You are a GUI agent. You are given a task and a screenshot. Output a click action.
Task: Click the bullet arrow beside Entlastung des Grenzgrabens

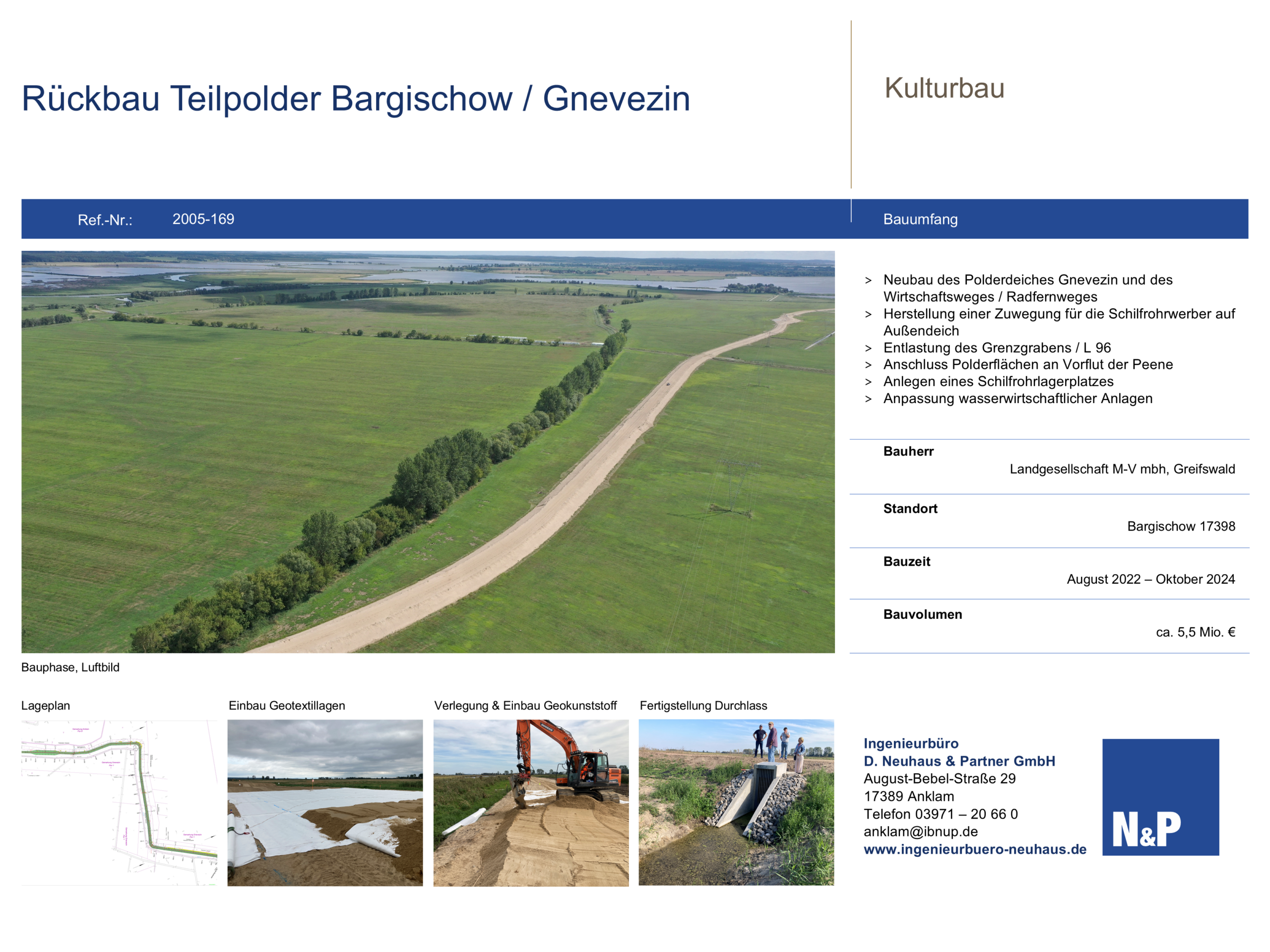[868, 348]
